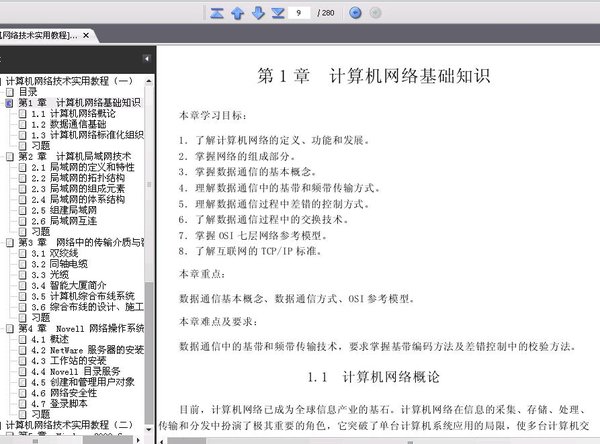Go to the previous page arrow
Screen dimensions: 600x444
[x=238, y=13]
